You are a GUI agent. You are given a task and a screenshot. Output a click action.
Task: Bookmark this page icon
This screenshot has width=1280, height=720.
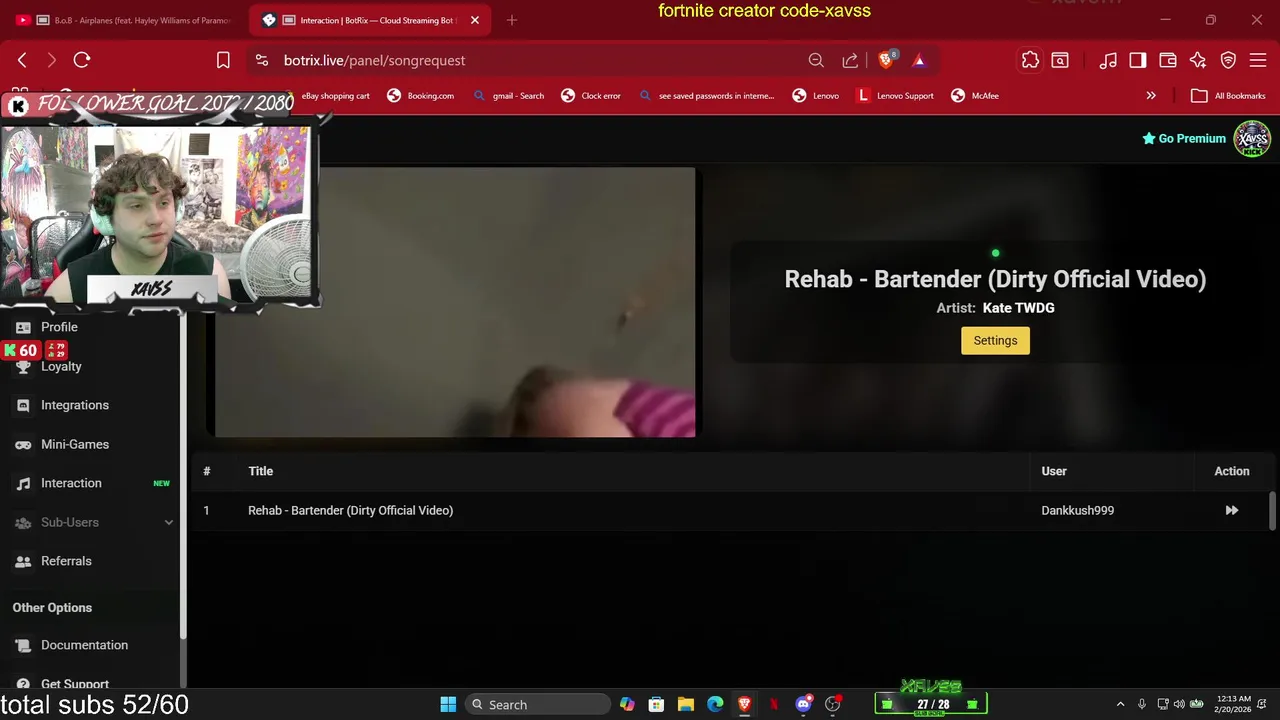[x=223, y=60]
